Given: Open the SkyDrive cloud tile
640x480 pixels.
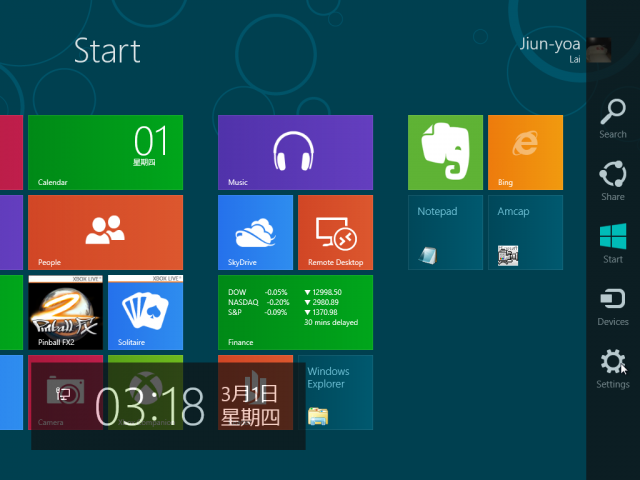Looking at the screenshot, I should click(255, 232).
